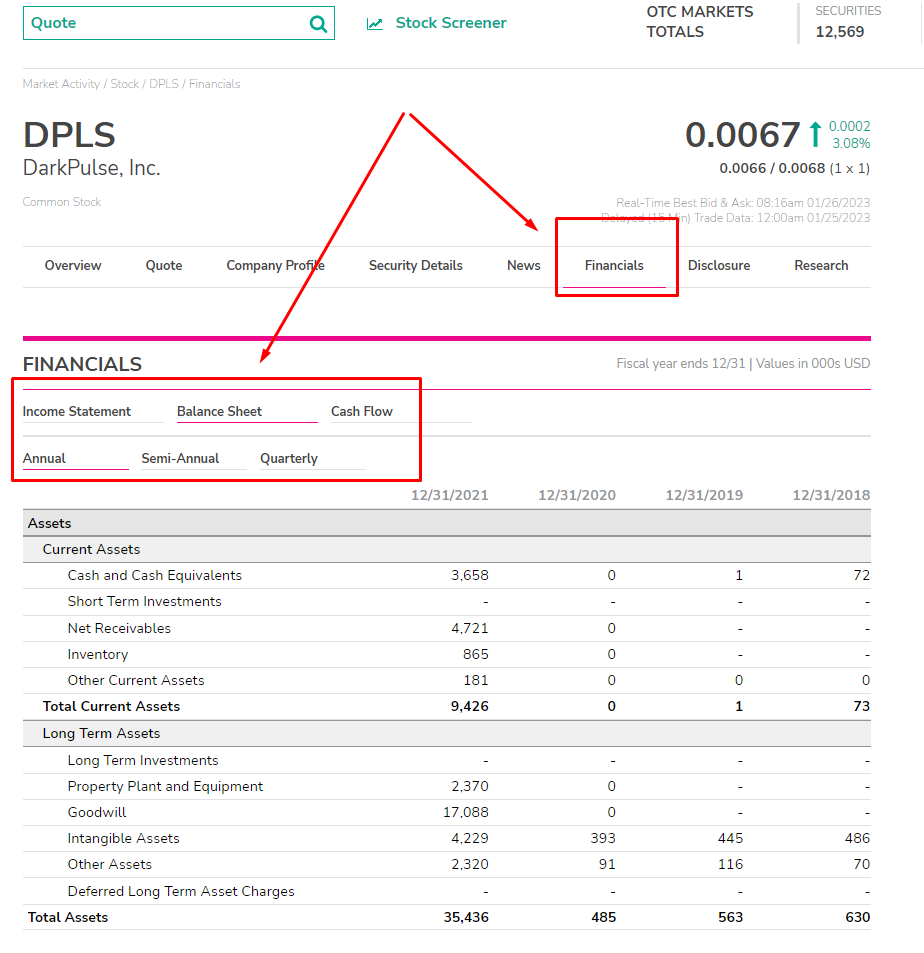
Task: Click the 4,229 intangible assets value
Action: tap(469, 839)
